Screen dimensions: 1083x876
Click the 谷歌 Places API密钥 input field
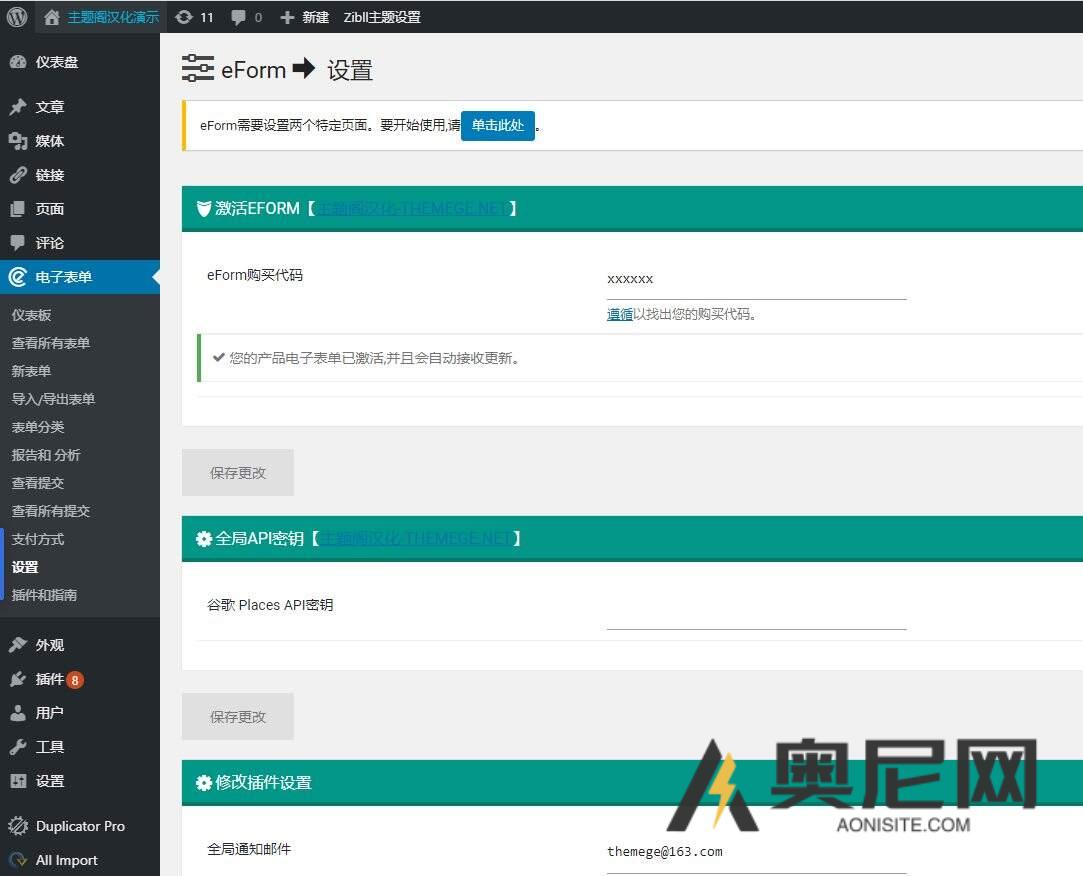pyautogui.click(x=756, y=611)
